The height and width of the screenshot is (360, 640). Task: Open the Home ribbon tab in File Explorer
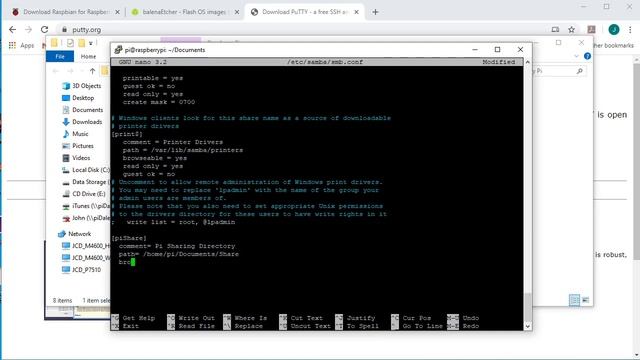(x=88, y=56)
